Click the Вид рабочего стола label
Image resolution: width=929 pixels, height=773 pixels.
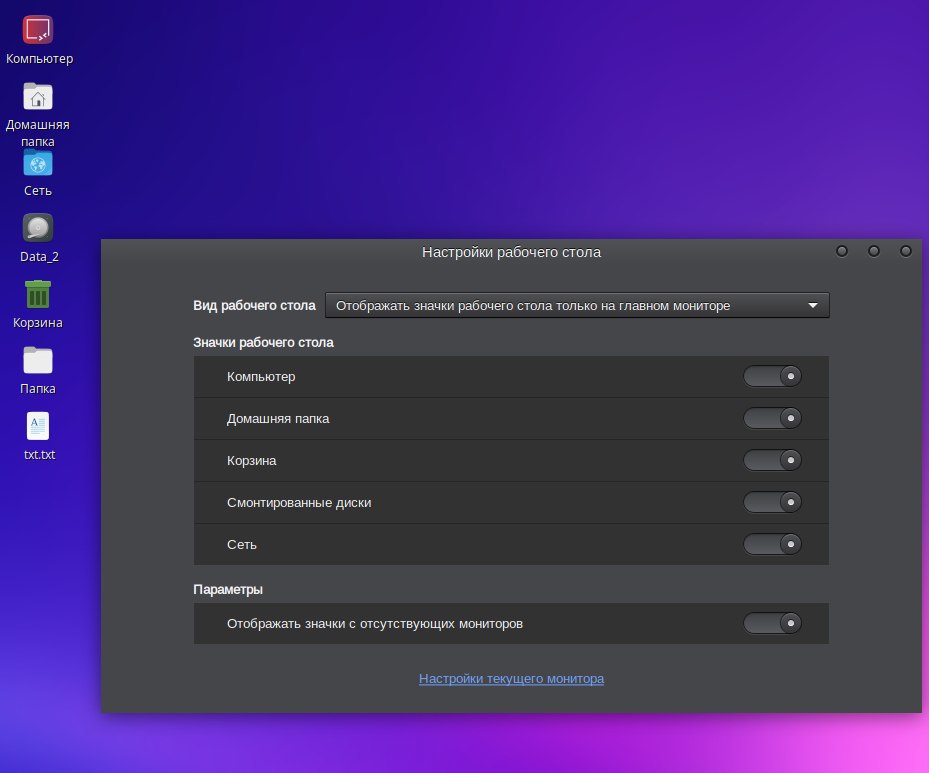pyautogui.click(x=254, y=306)
